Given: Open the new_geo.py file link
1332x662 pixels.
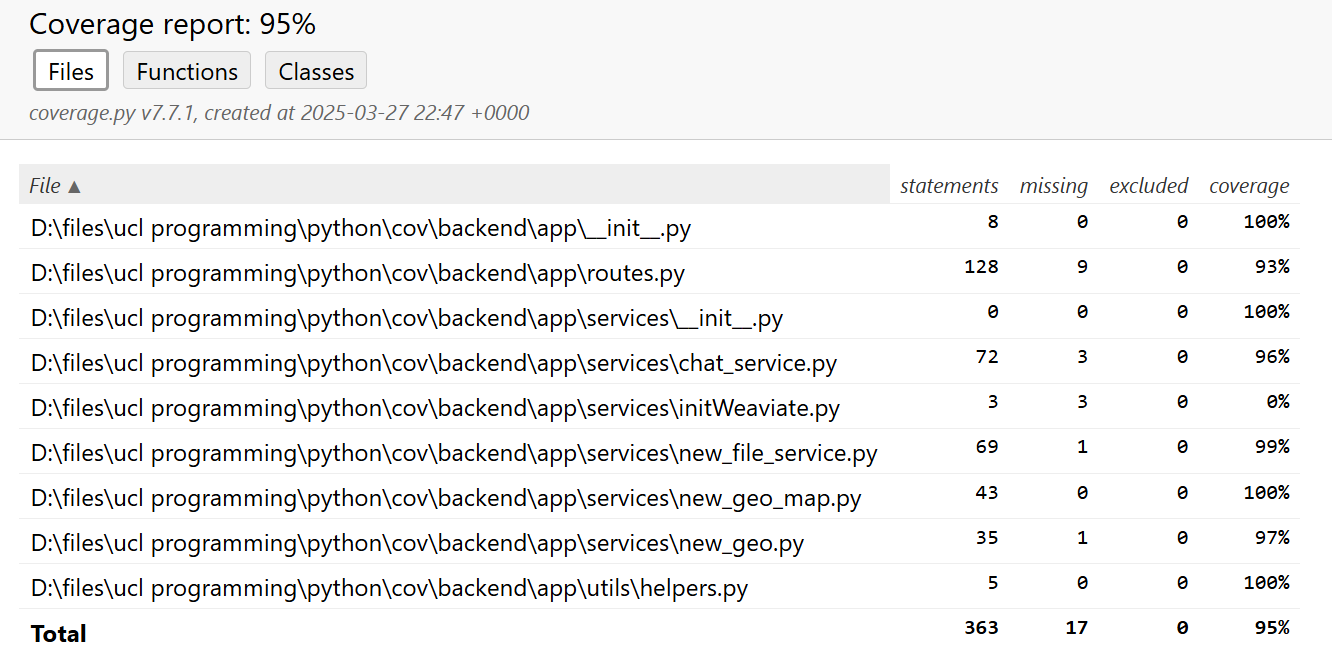Looking at the screenshot, I should (417, 543).
